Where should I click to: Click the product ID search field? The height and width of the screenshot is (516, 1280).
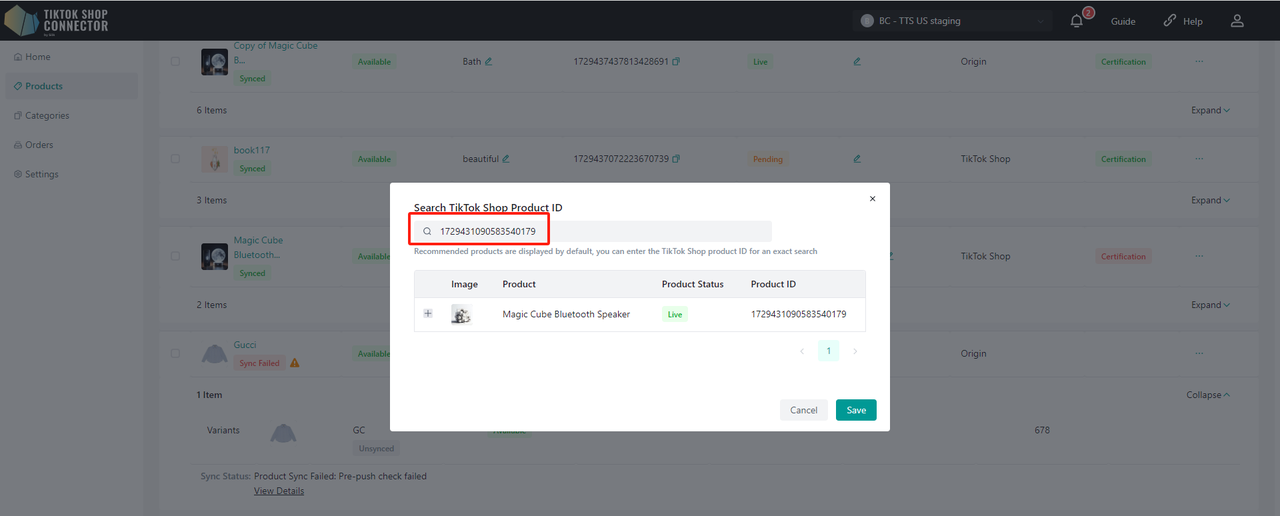593,231
